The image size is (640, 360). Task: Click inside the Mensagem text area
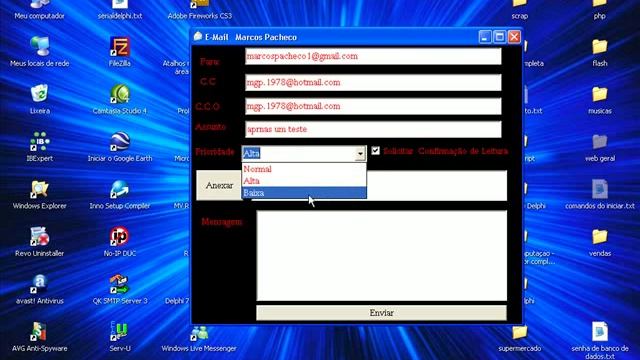click(x=382, y=256)
